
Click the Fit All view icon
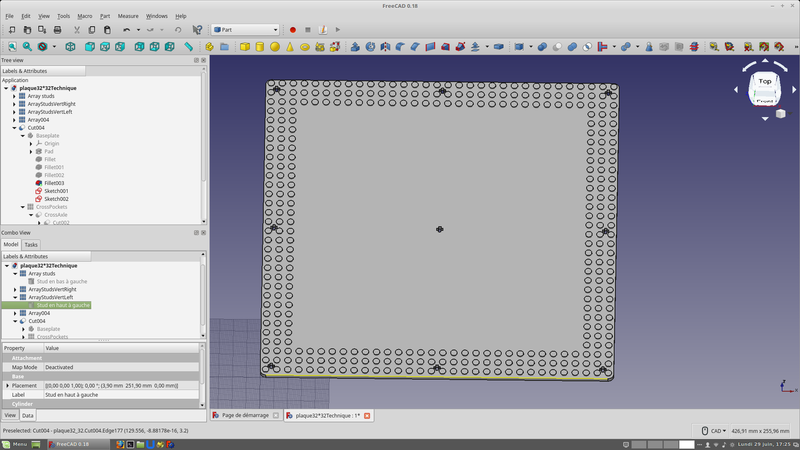(12, 47)
